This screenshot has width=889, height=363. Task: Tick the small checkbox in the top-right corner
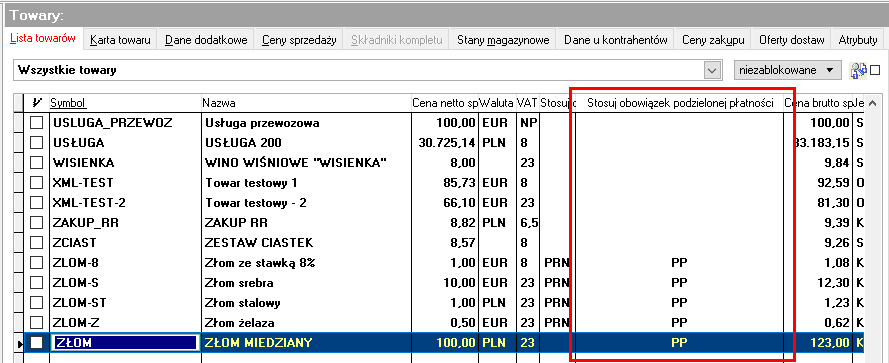875,71
